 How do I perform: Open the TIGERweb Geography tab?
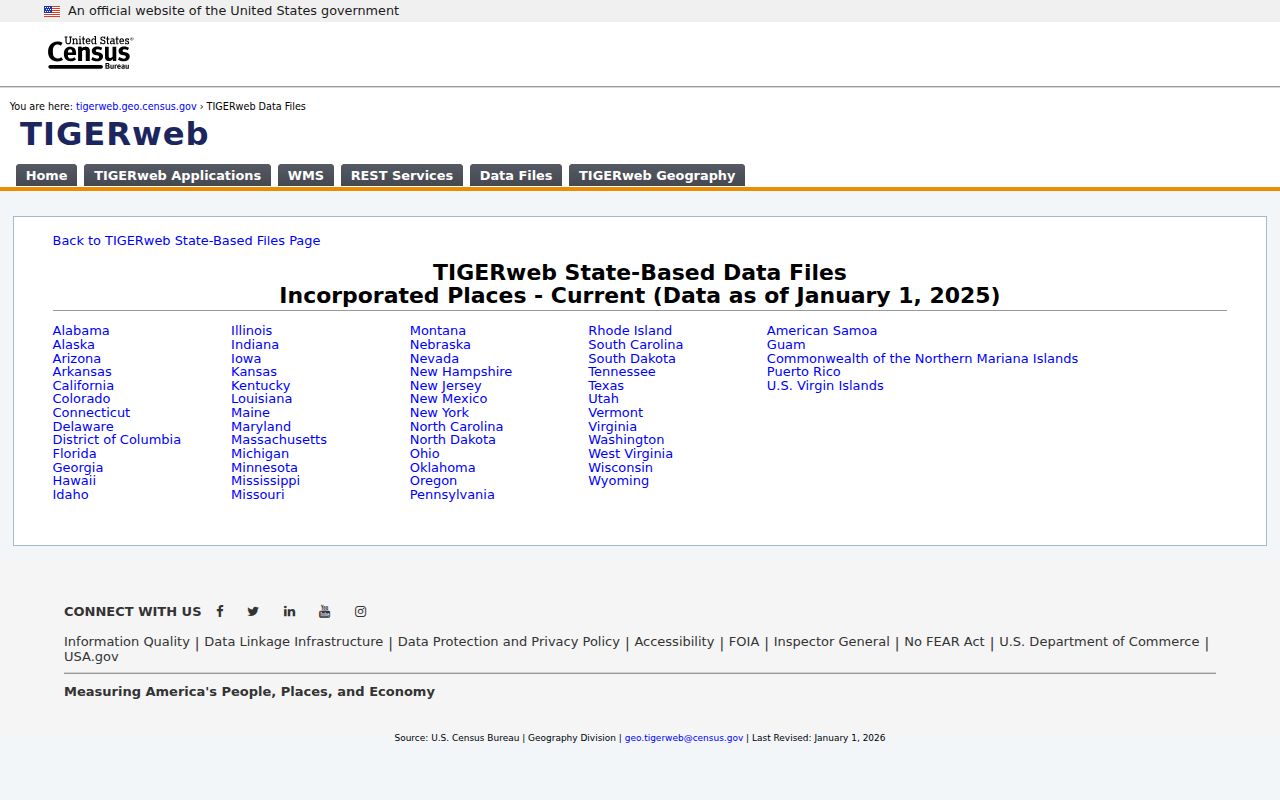(657, 175)
